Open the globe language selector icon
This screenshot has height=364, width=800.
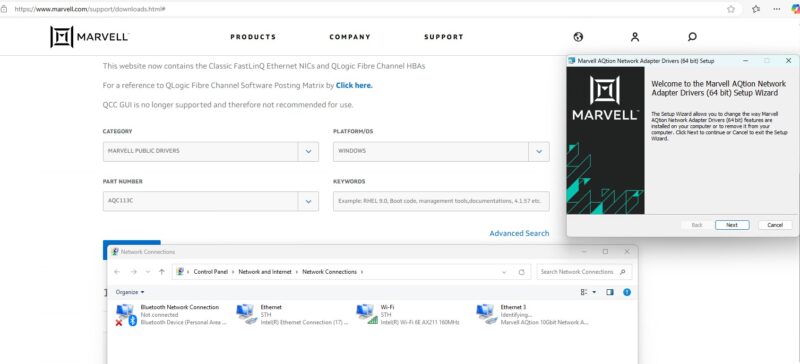coord(578,37)
